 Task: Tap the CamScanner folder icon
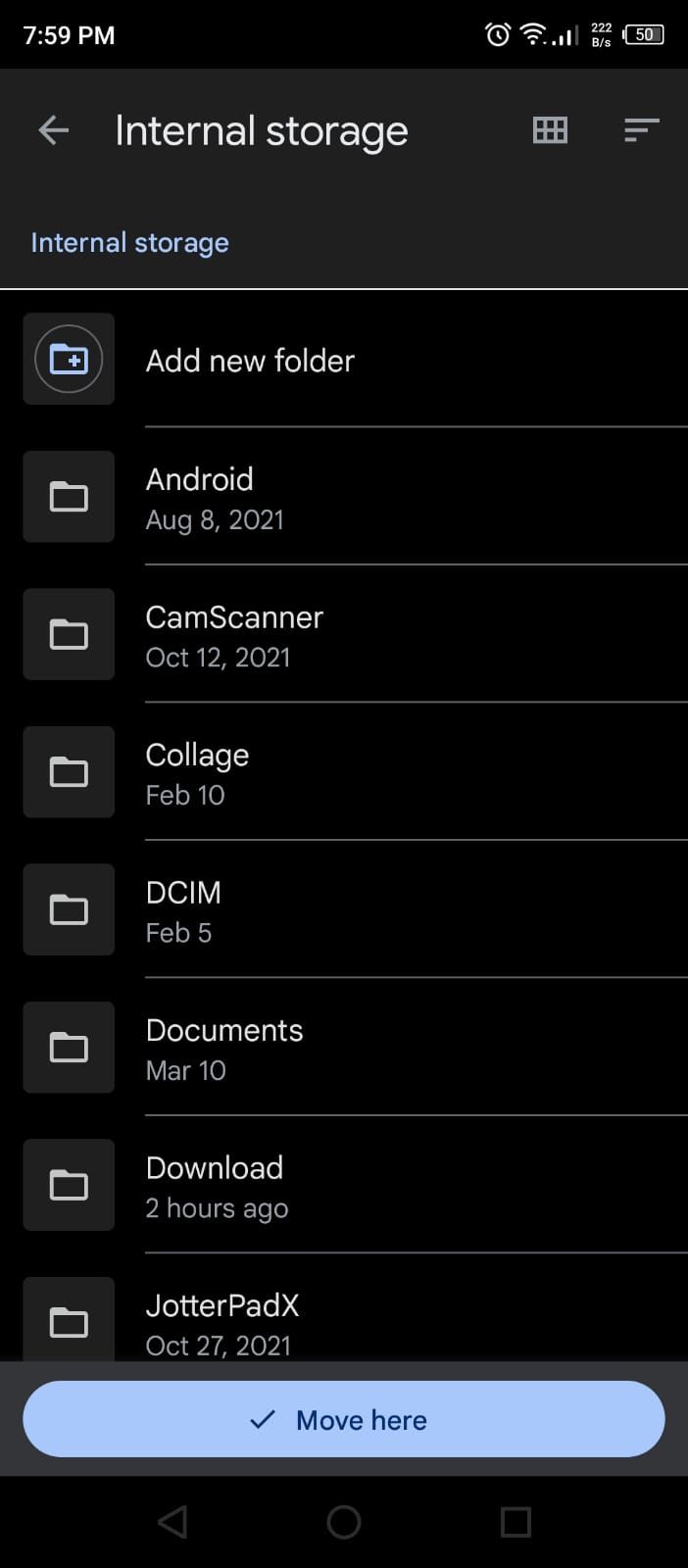[x=69, y=634]
